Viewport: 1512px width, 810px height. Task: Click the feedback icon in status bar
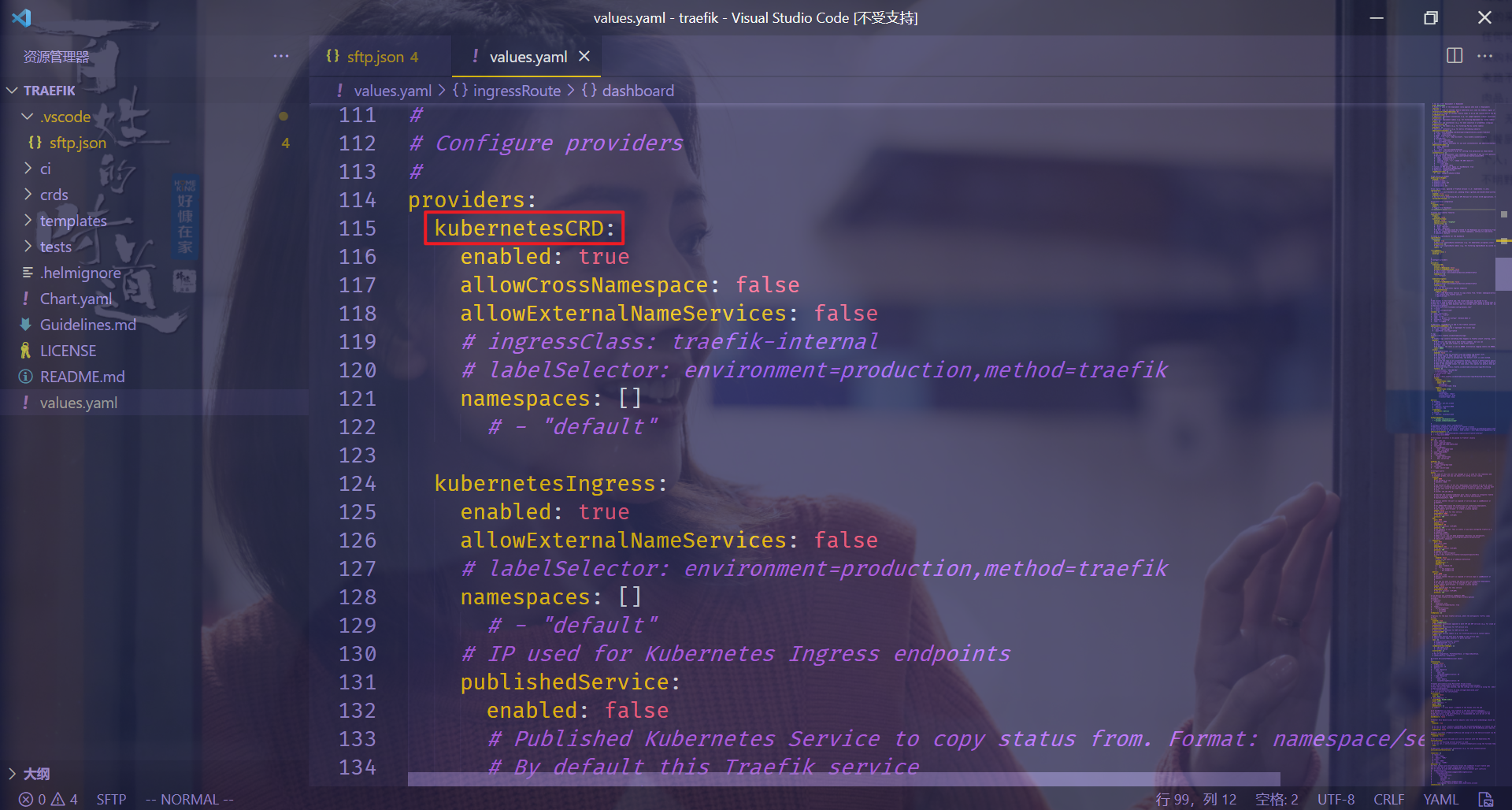tap(1486, 799)
